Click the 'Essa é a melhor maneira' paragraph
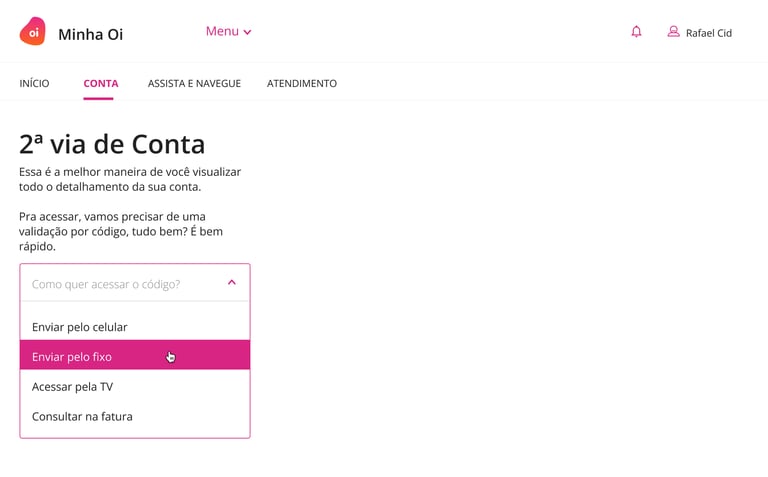The width and height of the screenshot is (768, 477). (x=130, y=179)
